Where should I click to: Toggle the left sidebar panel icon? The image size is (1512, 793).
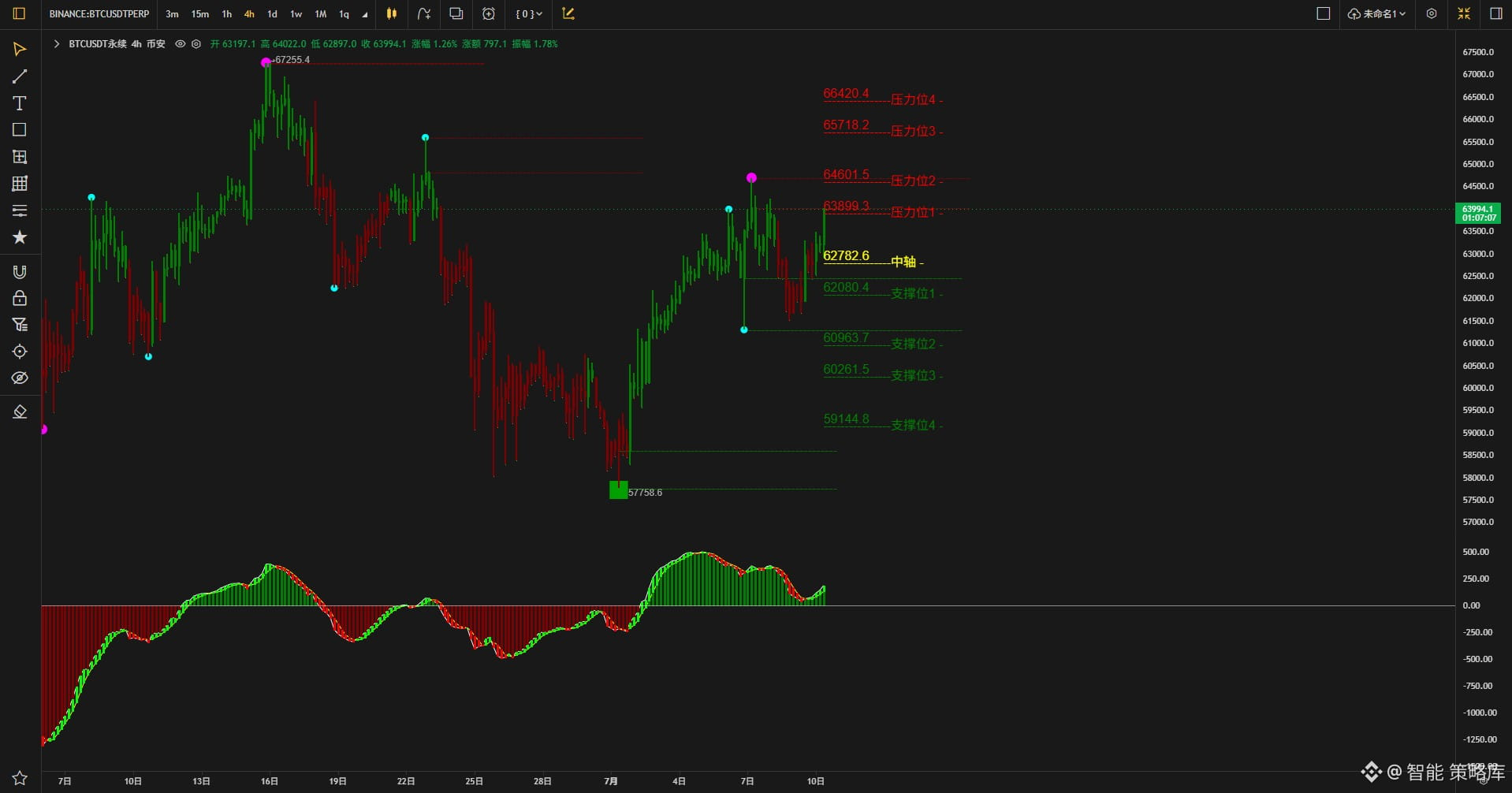click(x=20, y=13)
